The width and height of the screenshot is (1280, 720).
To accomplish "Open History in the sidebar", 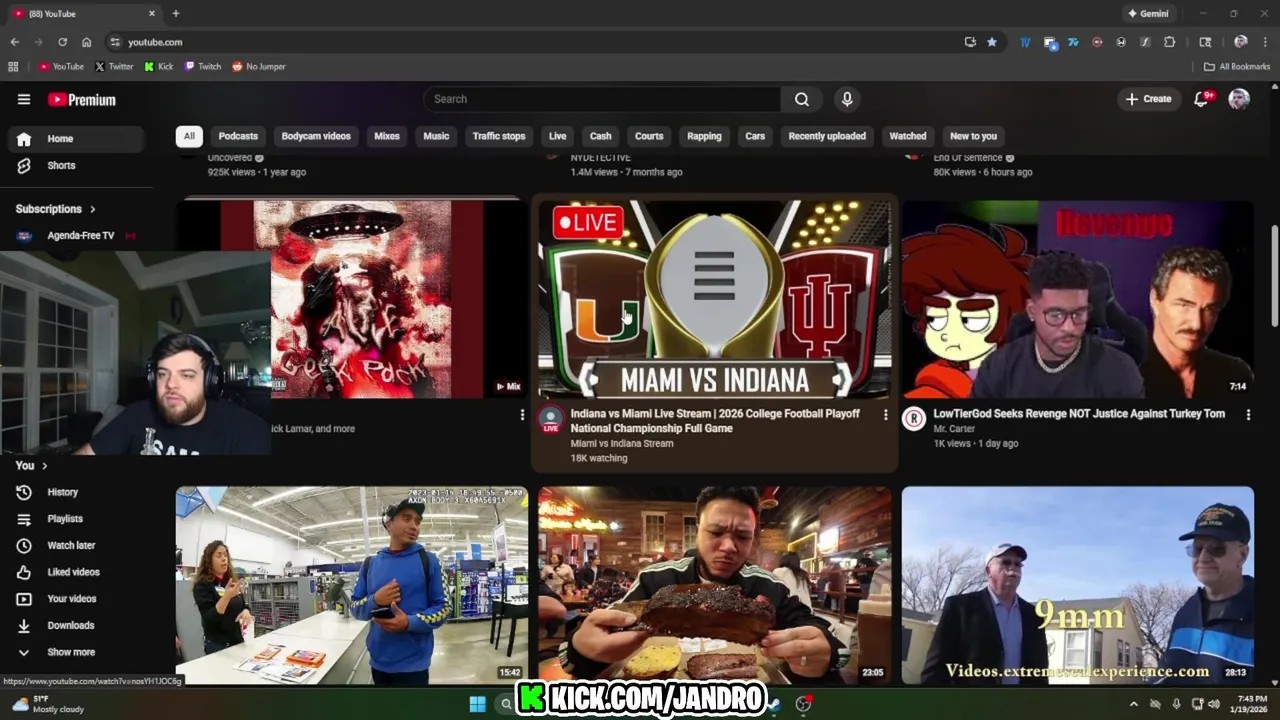I will point(62,492).
